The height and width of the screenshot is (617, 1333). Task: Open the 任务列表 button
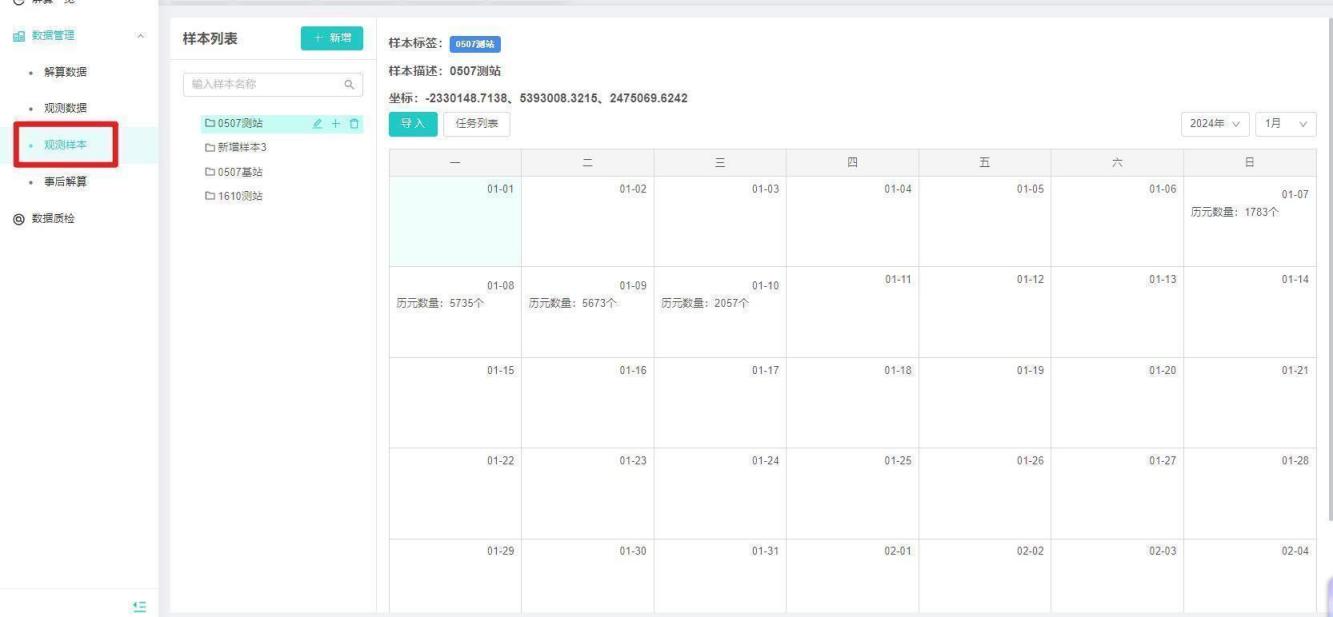pos(476,124)
